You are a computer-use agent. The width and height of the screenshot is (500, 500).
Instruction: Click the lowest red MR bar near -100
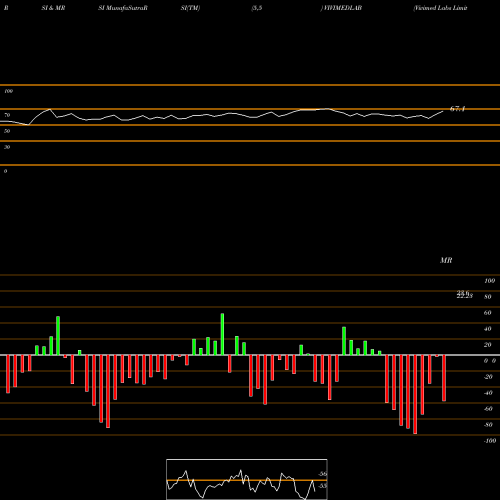[415, 394]
